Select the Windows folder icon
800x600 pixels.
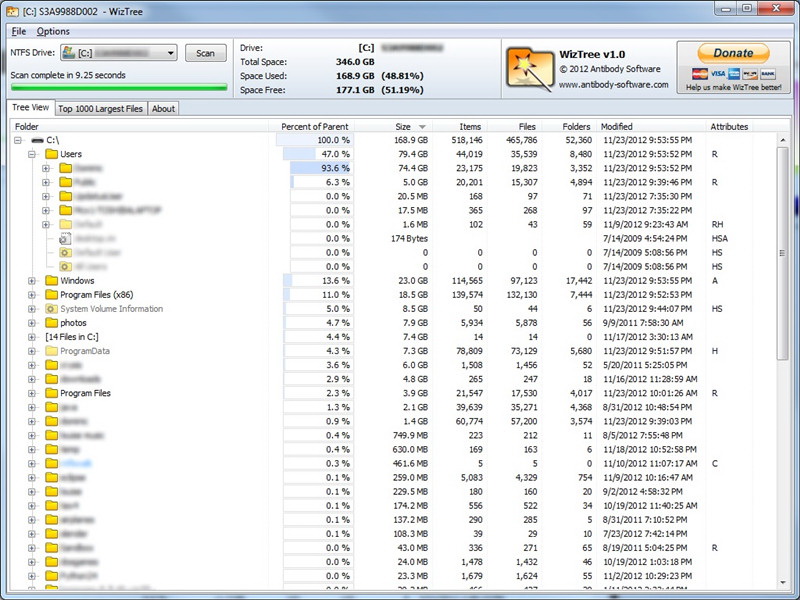(x=52, y=281)
